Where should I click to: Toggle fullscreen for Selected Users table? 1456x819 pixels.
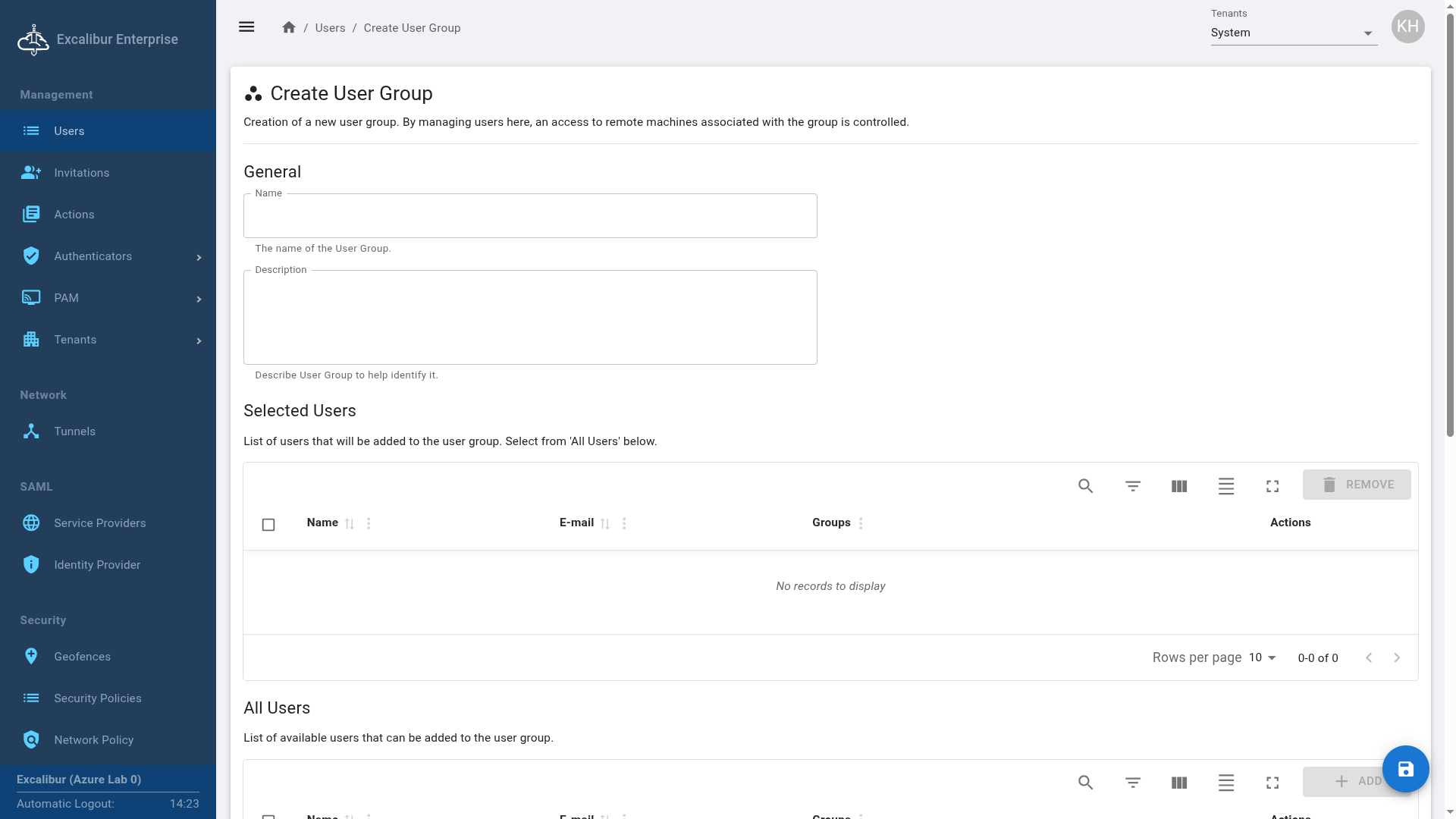click(1272, 486)
